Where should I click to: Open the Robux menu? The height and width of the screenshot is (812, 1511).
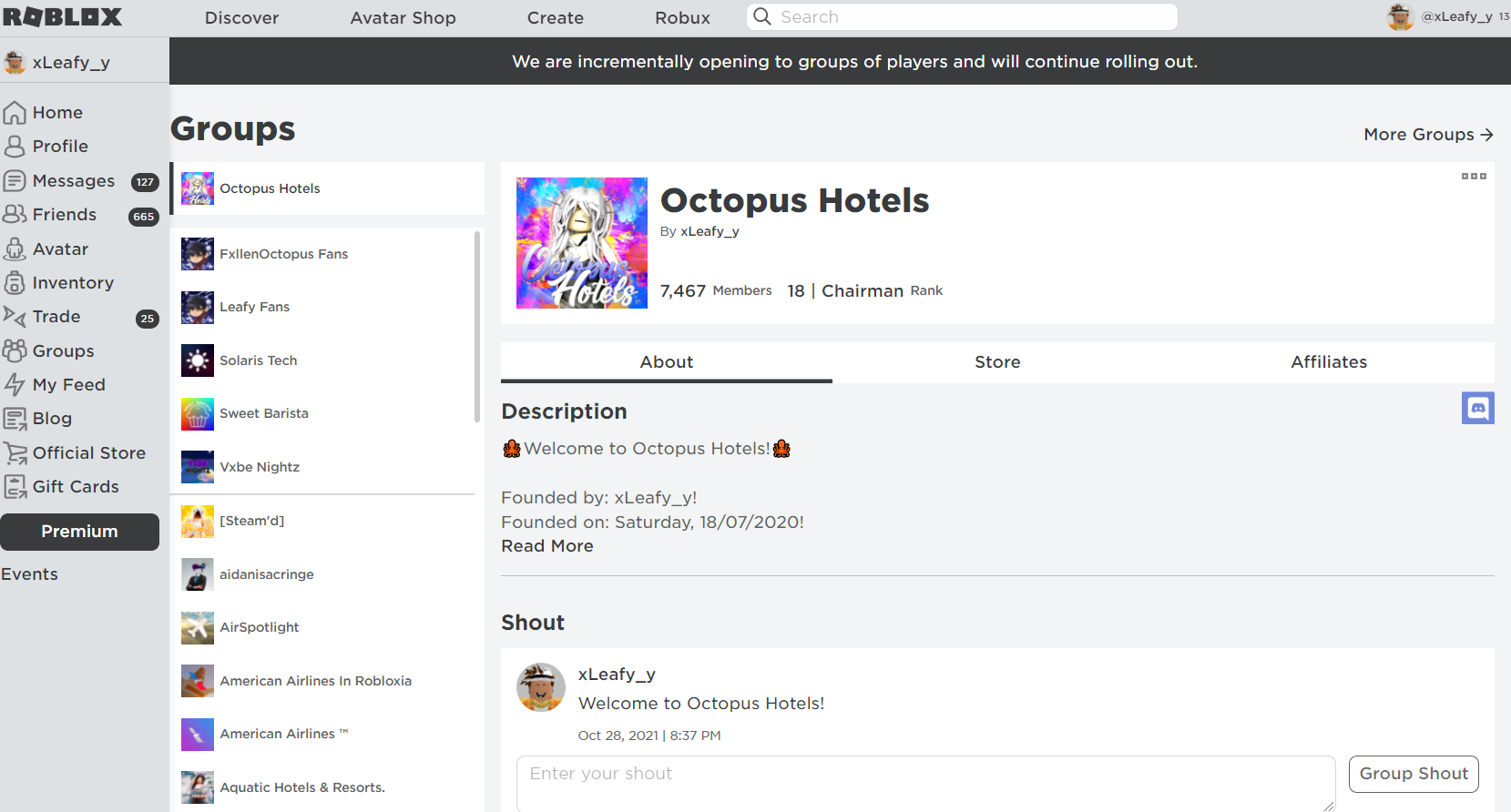682,17
